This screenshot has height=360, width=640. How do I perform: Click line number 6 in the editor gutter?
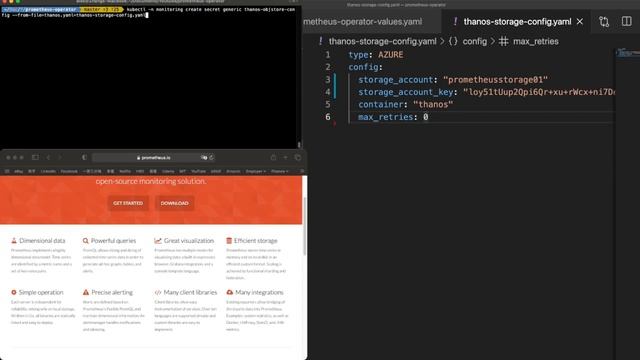pos(327,117)
